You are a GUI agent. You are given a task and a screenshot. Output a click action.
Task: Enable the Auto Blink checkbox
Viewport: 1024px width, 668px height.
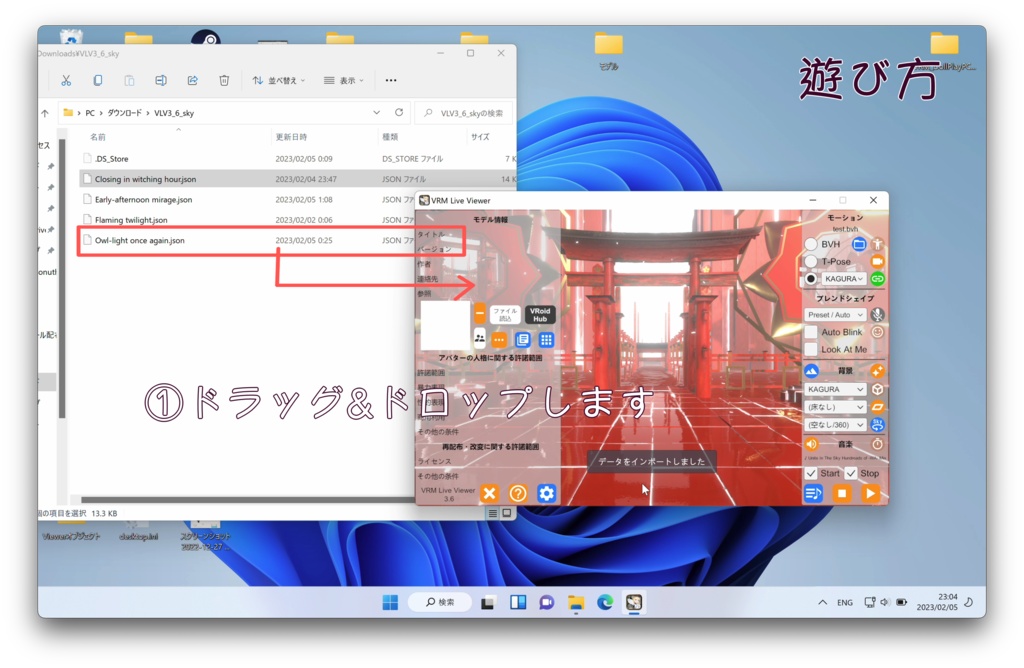coord(812,332)
